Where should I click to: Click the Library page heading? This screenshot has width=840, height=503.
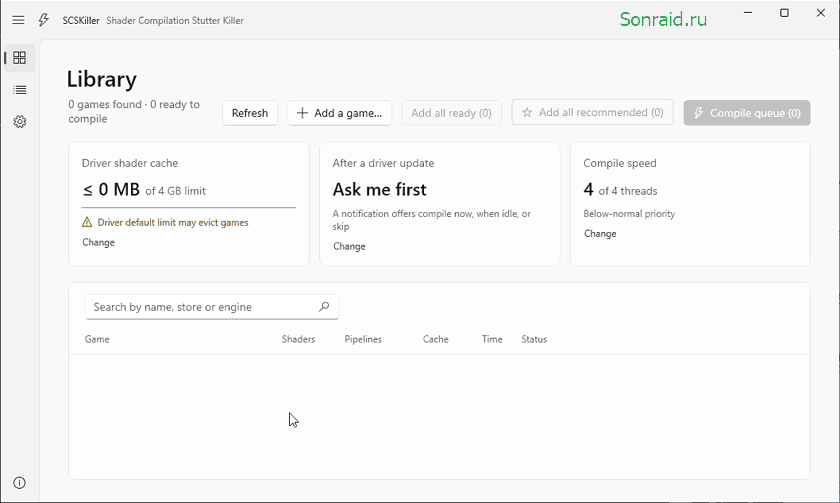[x=102, y=79]
